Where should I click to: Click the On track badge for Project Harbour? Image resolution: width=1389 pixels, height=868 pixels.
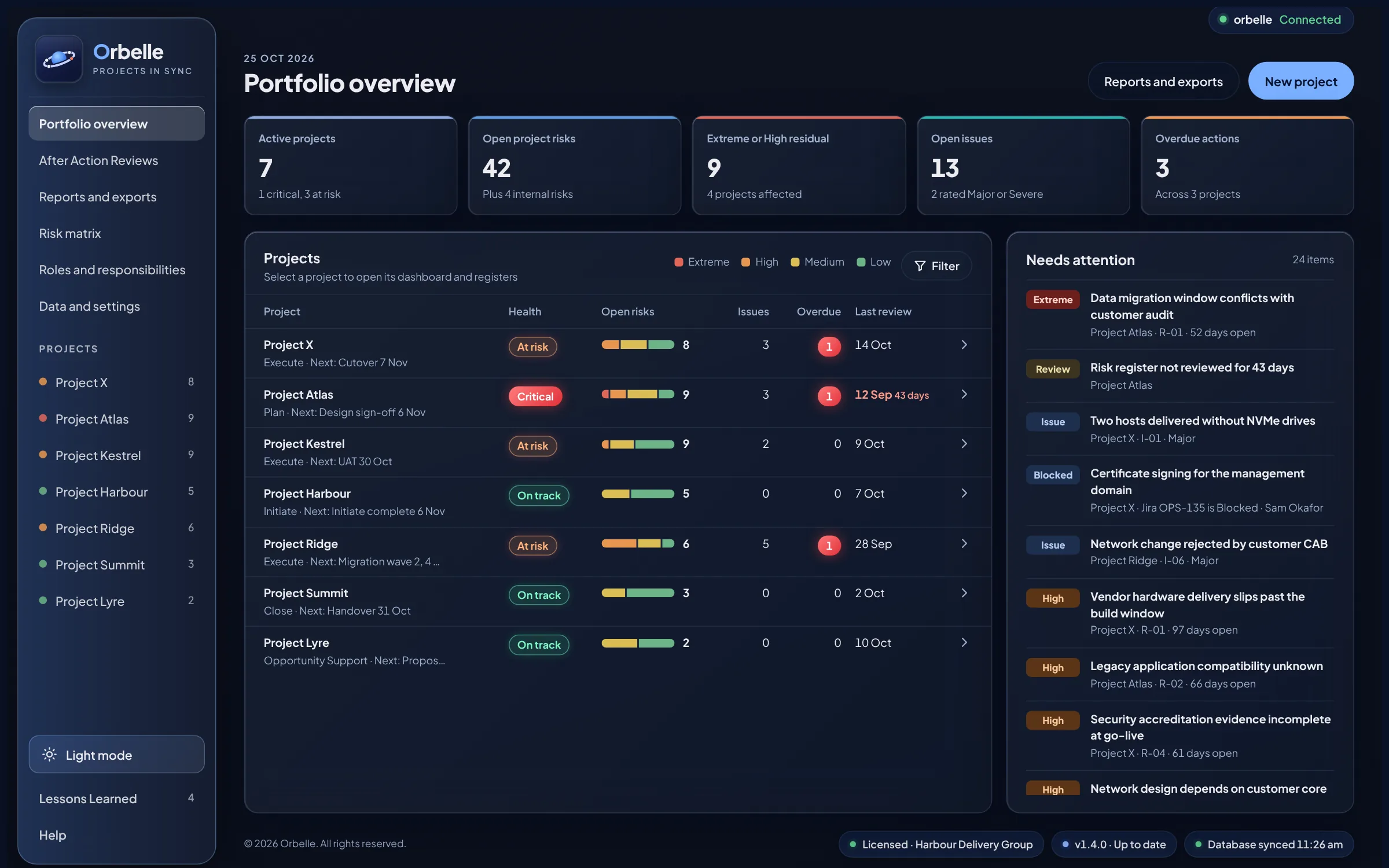pyautogui.click(x=539, y=495)
